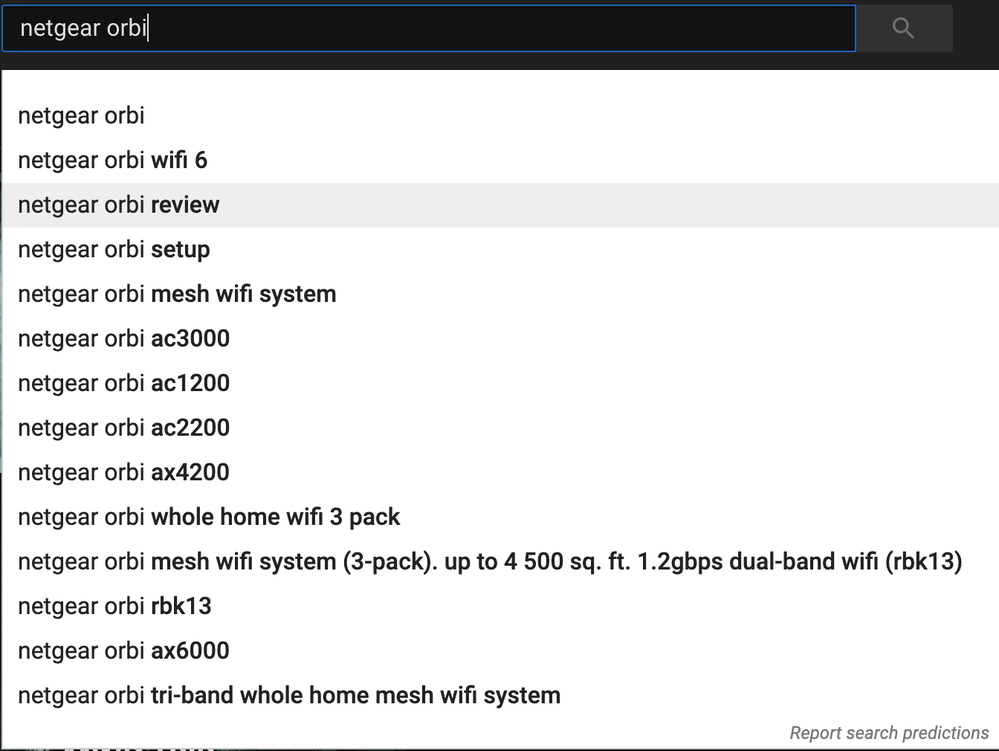The image size is (999, 751).
Task: Click the magnifying glass search icon
Action: pyautogui.click(x=903, y=29)
